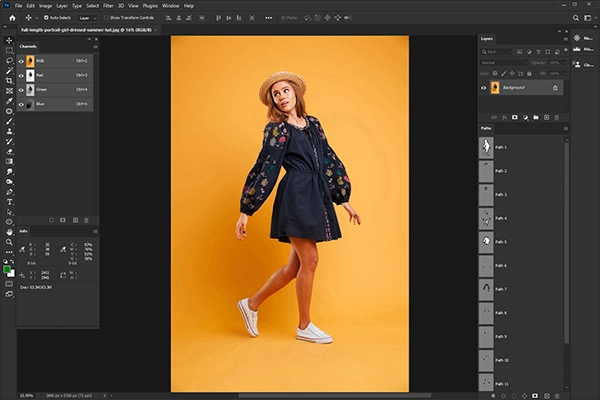Select the Zoom tool
This screenshot has height=400, width=600.
click(9, 242)
